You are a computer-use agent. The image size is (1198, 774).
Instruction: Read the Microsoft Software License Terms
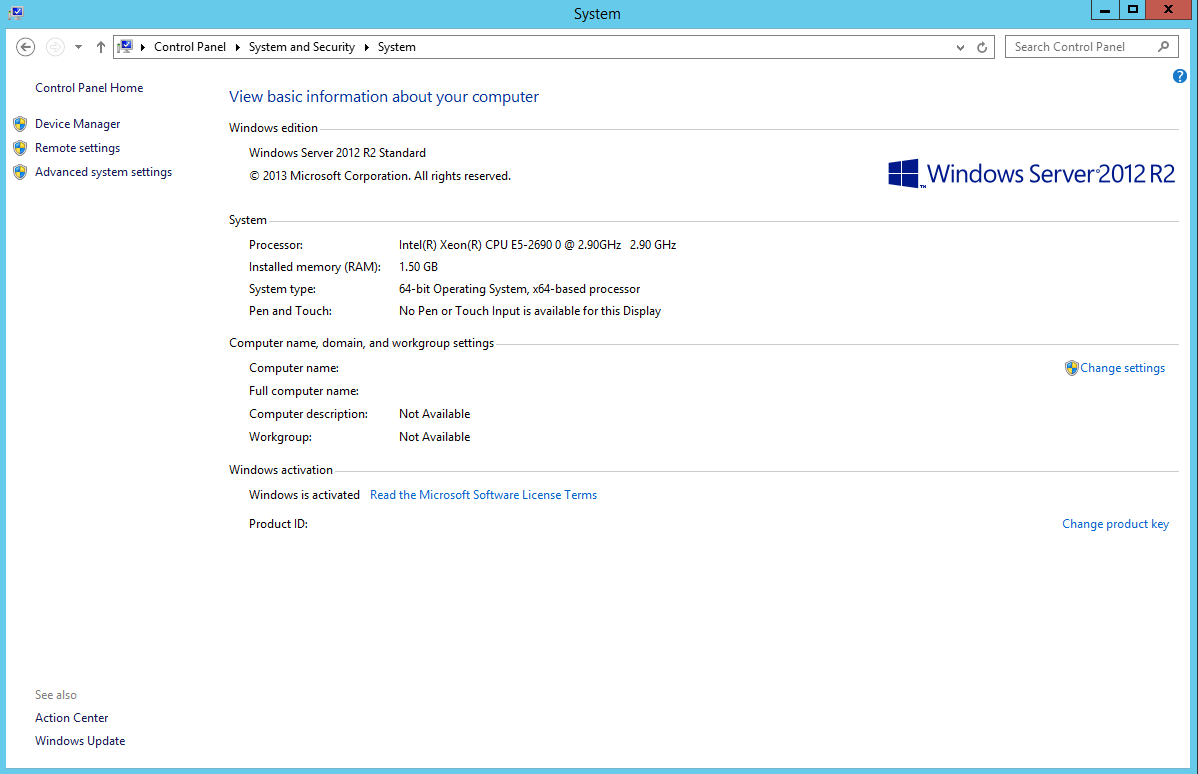point(484,495)
